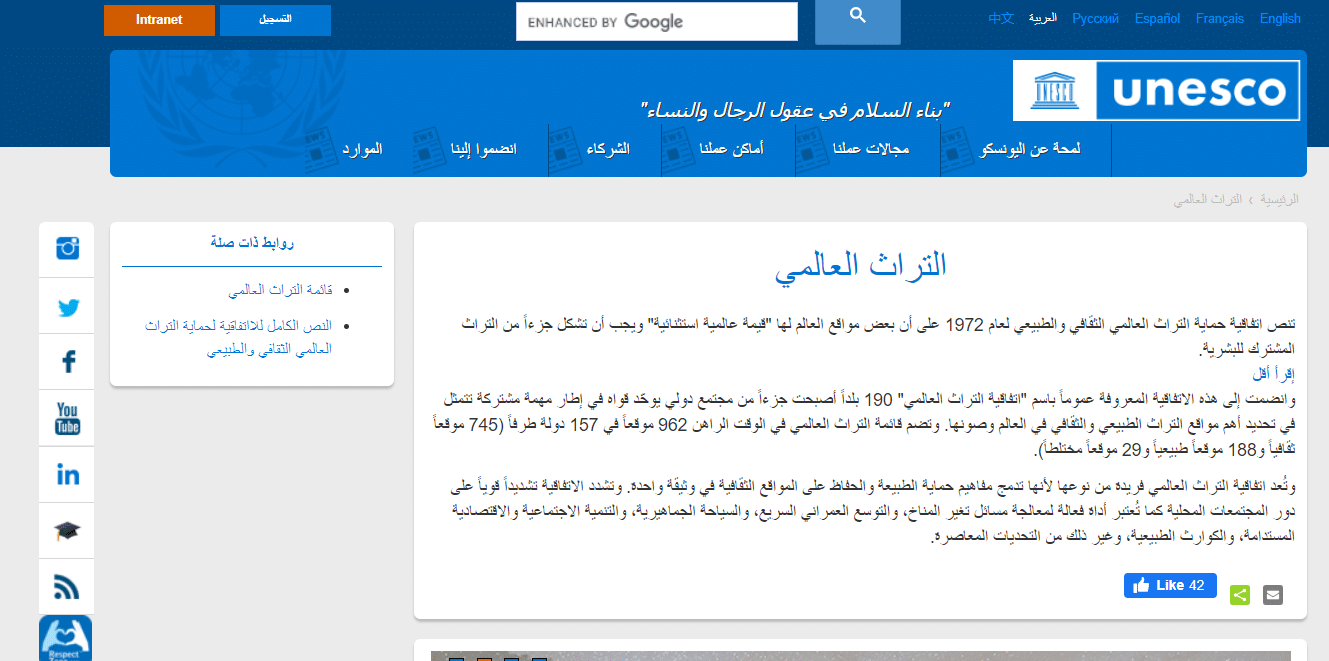This screenshot has width=1329, height=661.
Task: Click the gray email envelope icon
Action: (x=1272, y=595)
